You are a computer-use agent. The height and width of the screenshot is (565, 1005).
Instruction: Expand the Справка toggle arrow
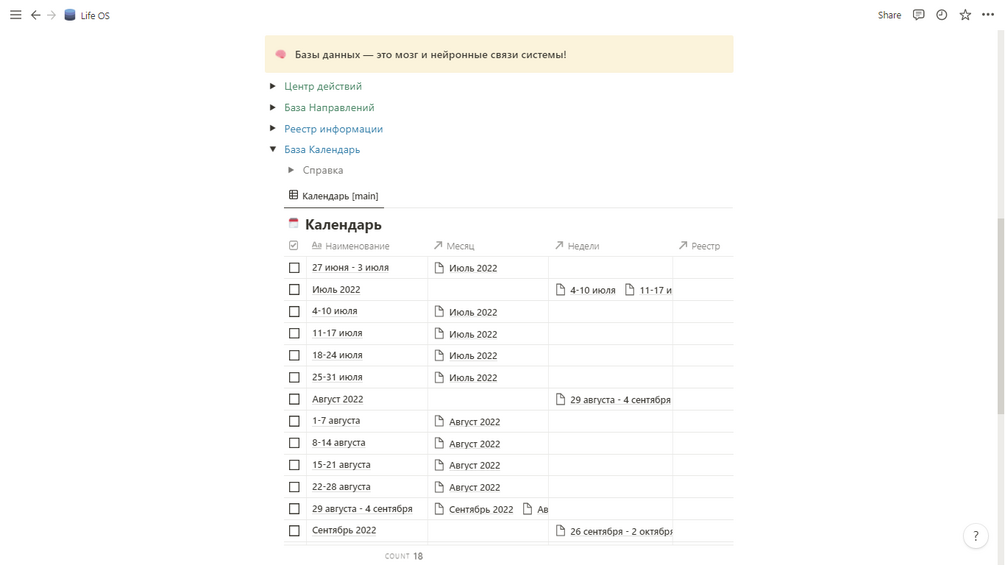[291, 170]
